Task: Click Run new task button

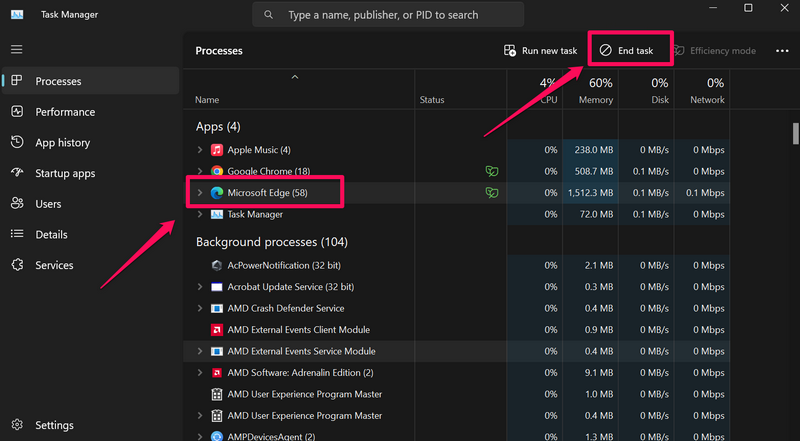Action: pyautogui.click(x=541, y=50)
